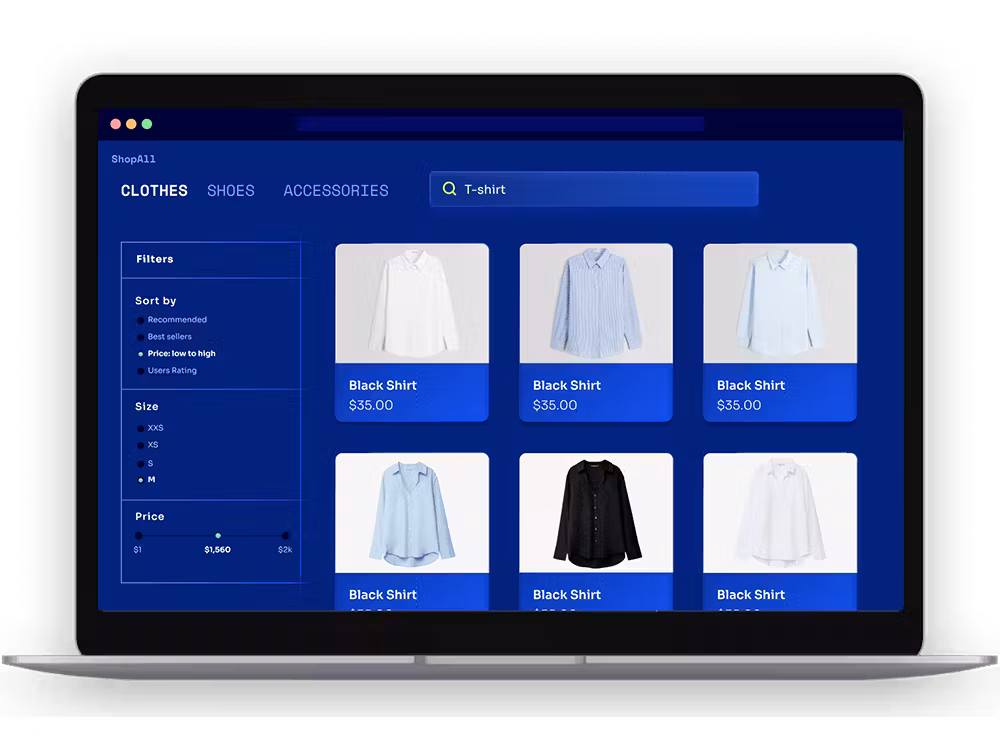Select Price: low to high sorting

point(176,353)
